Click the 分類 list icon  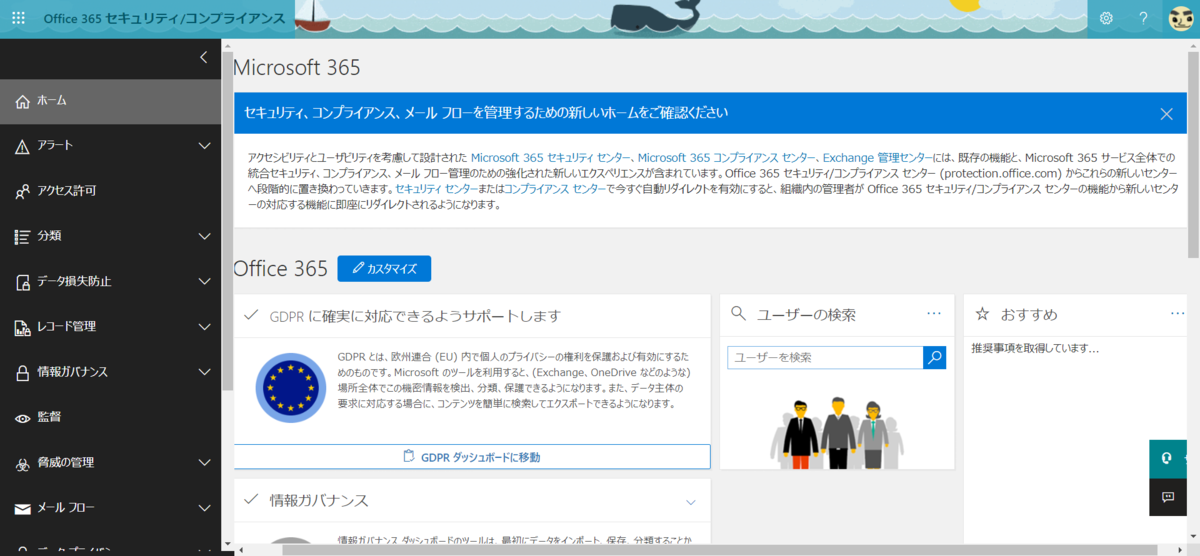22,236
